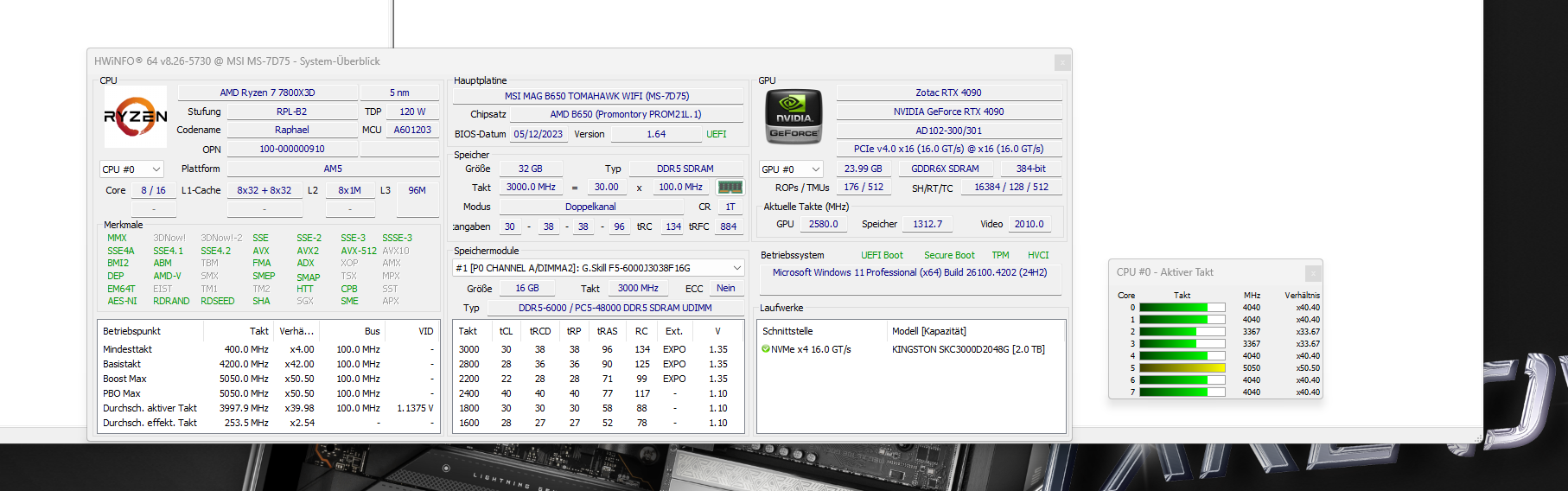Select Microsoft Windows 11 Professional build text

pyautogui.click(x=909, y=272)
